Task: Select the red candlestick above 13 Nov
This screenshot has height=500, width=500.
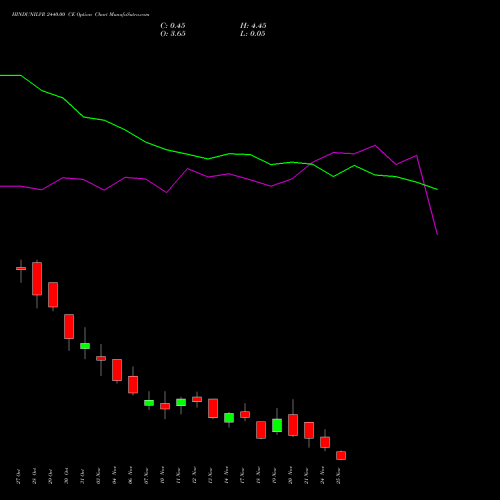Action: (213, 408)
